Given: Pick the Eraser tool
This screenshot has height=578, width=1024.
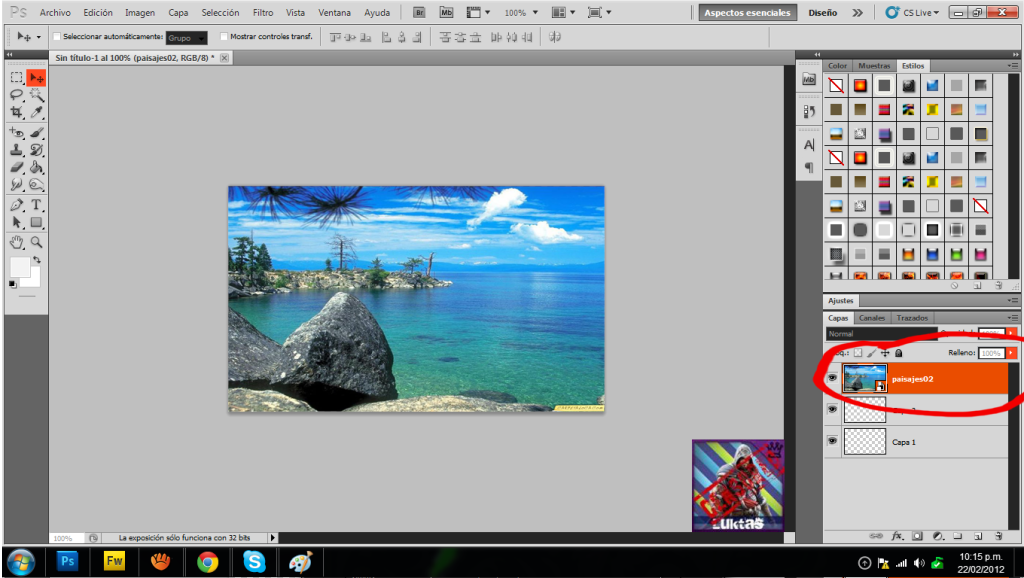Looking at the screenshot, I should (x=17, y=167).
